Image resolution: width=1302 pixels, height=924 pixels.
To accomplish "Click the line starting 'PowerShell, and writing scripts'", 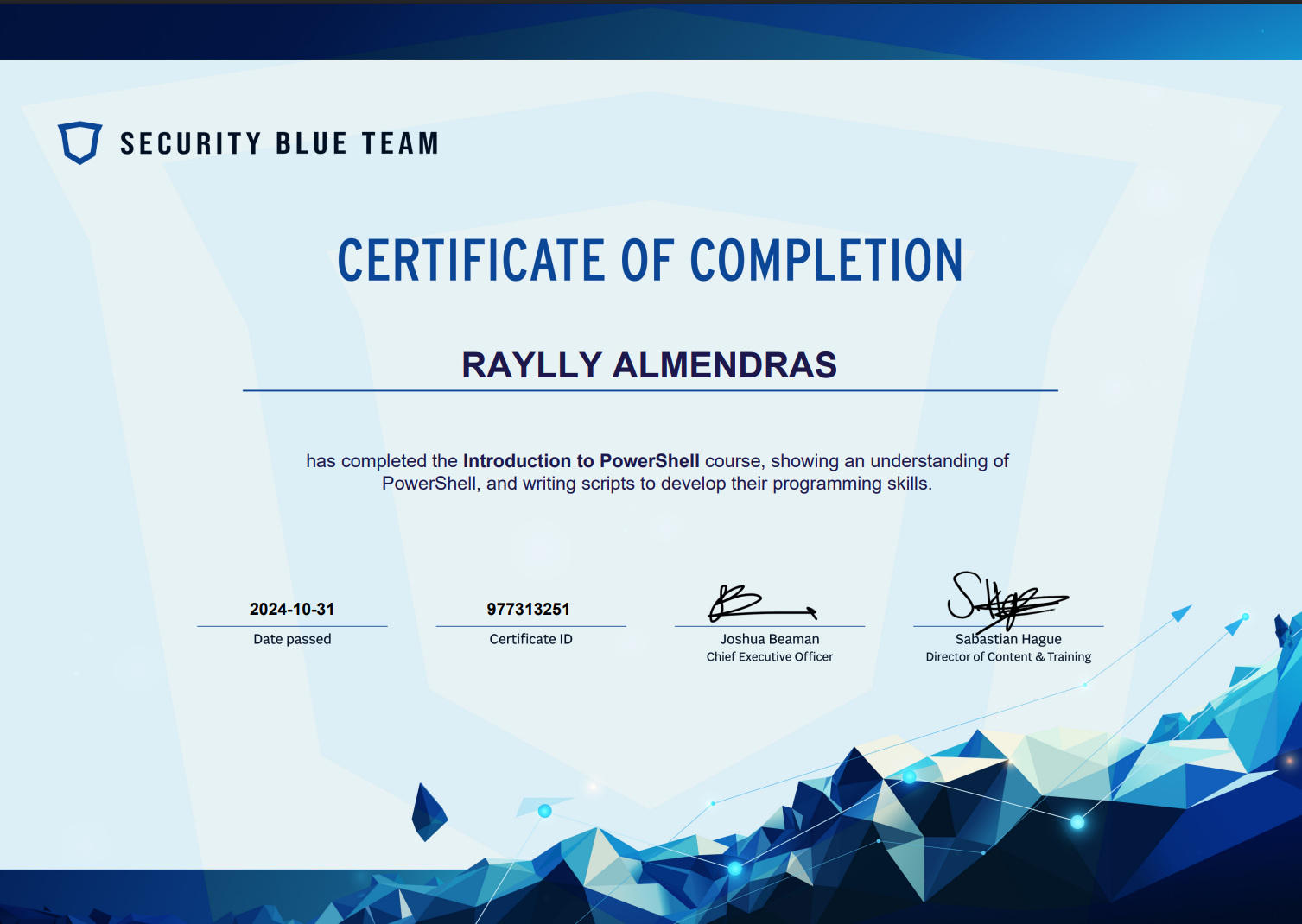I will tap(657, 484).
